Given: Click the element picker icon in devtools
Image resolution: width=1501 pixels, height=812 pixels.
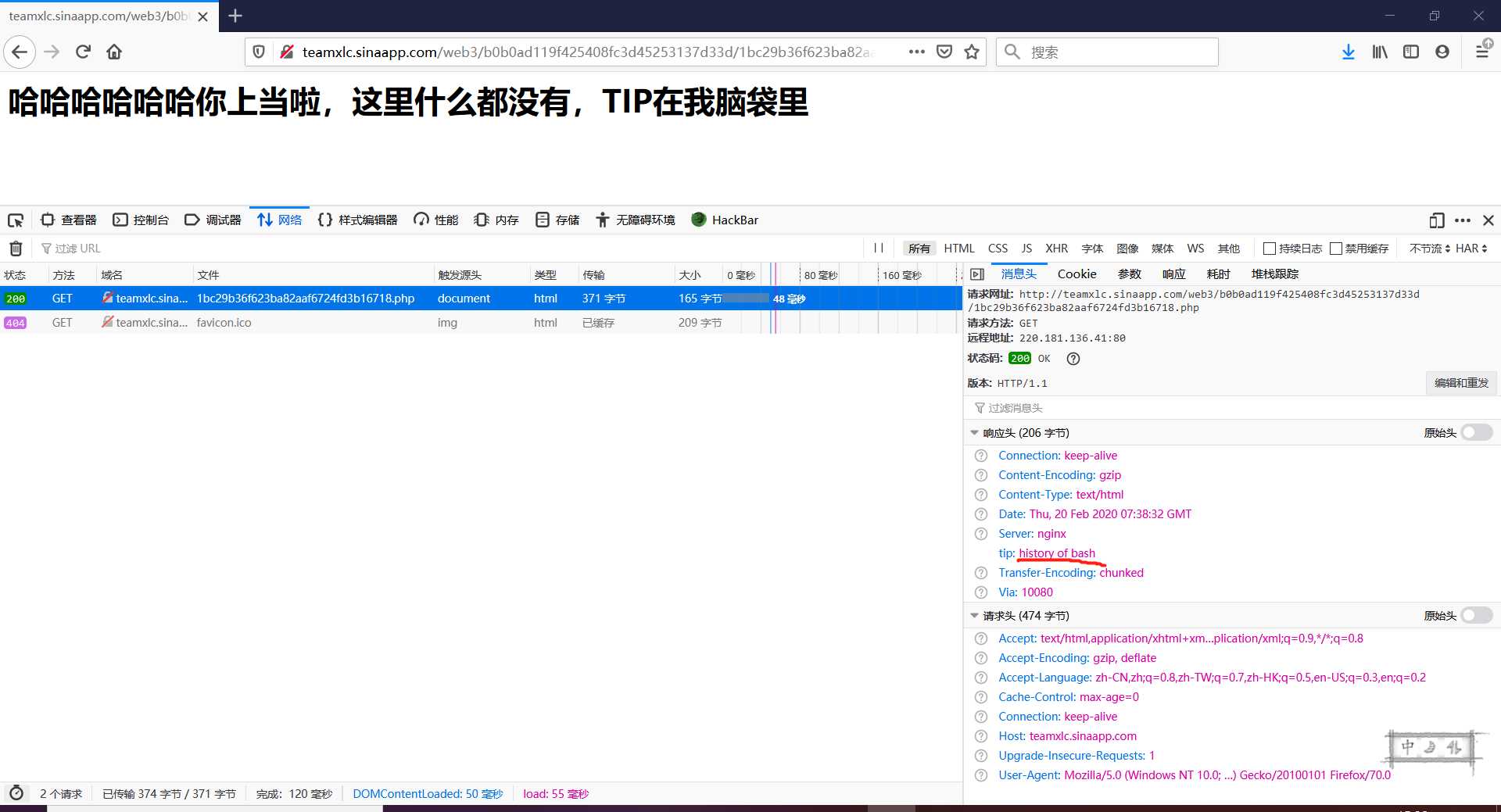Looking at the screenshot, I should [16, 220].
